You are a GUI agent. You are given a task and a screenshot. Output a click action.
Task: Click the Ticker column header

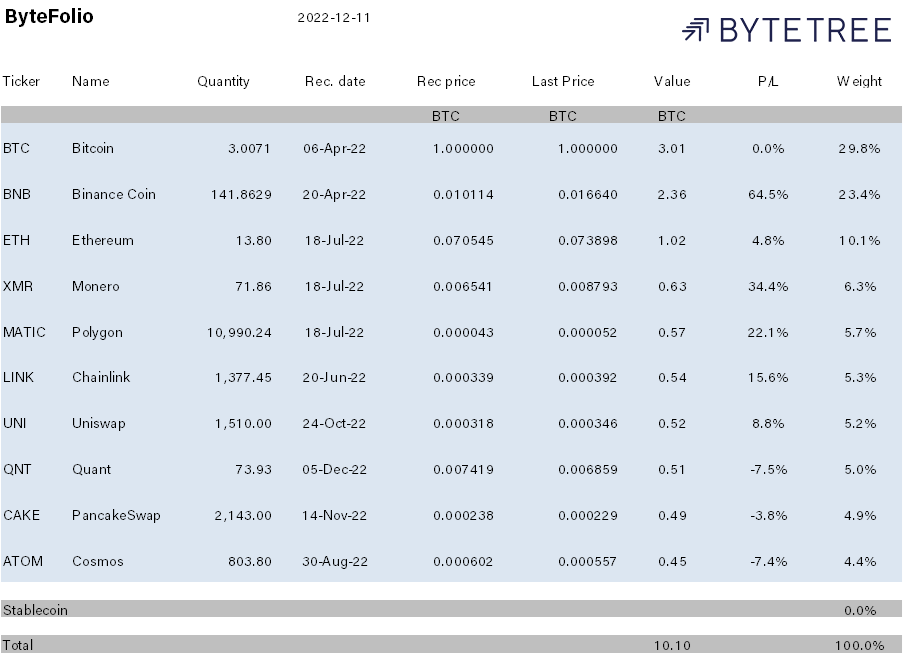[21, 81]
